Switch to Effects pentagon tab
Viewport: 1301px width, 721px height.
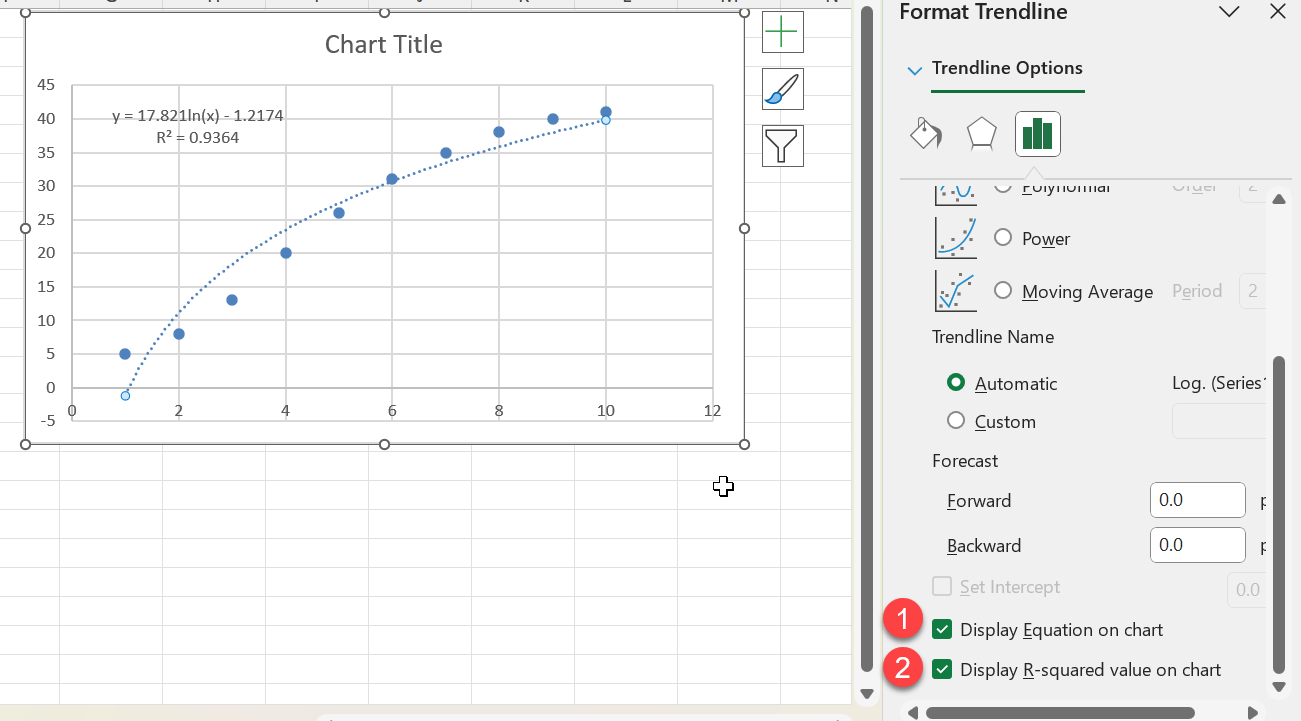pos(981,134)
